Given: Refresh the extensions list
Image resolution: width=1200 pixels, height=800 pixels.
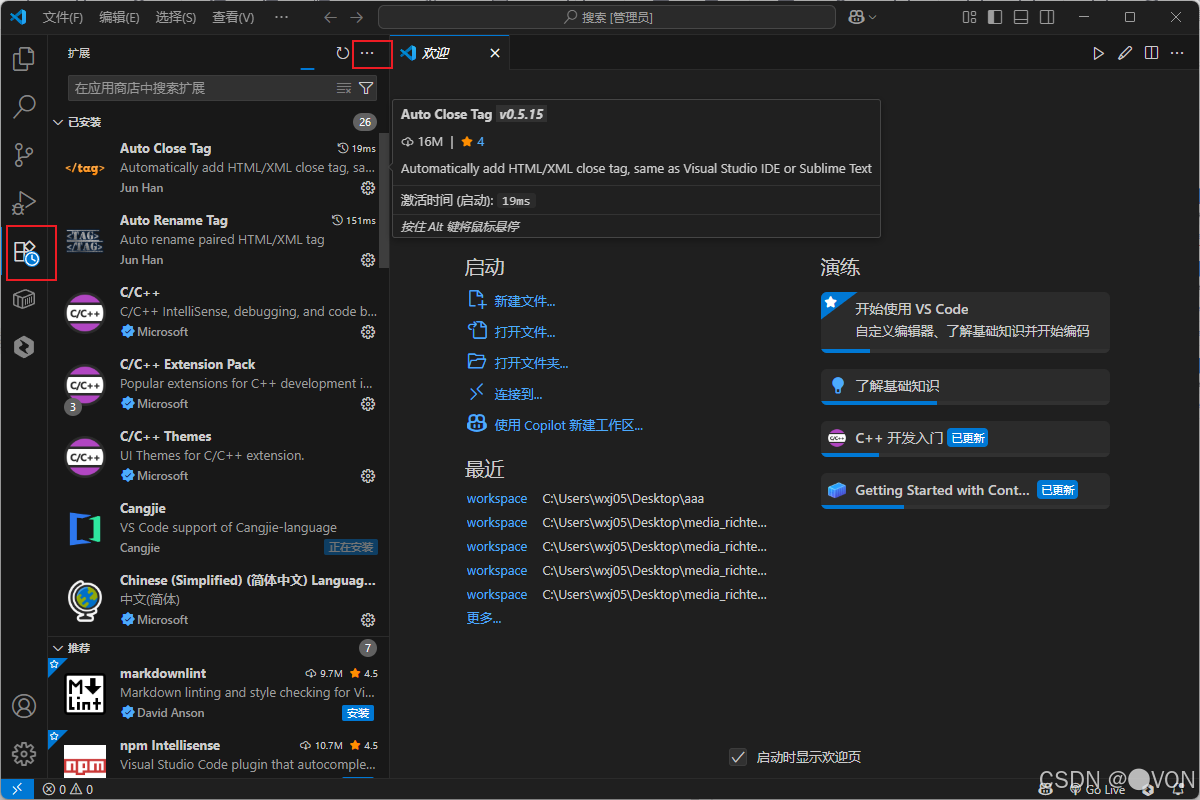Looking at the screenshot, I should point(343,53).
